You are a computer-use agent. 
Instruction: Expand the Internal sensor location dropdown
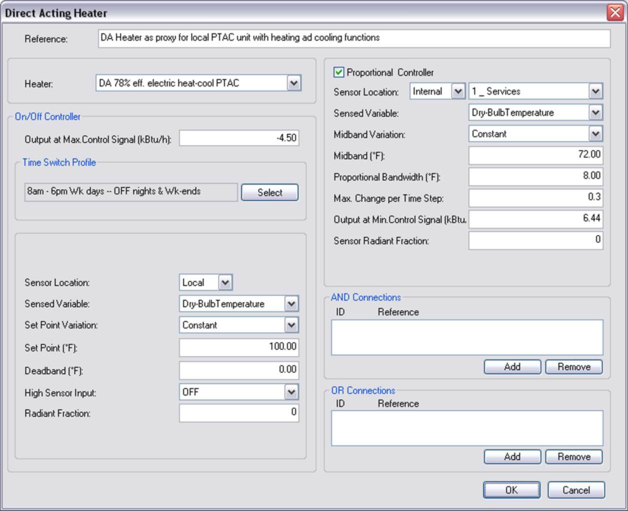pos(458,91)
